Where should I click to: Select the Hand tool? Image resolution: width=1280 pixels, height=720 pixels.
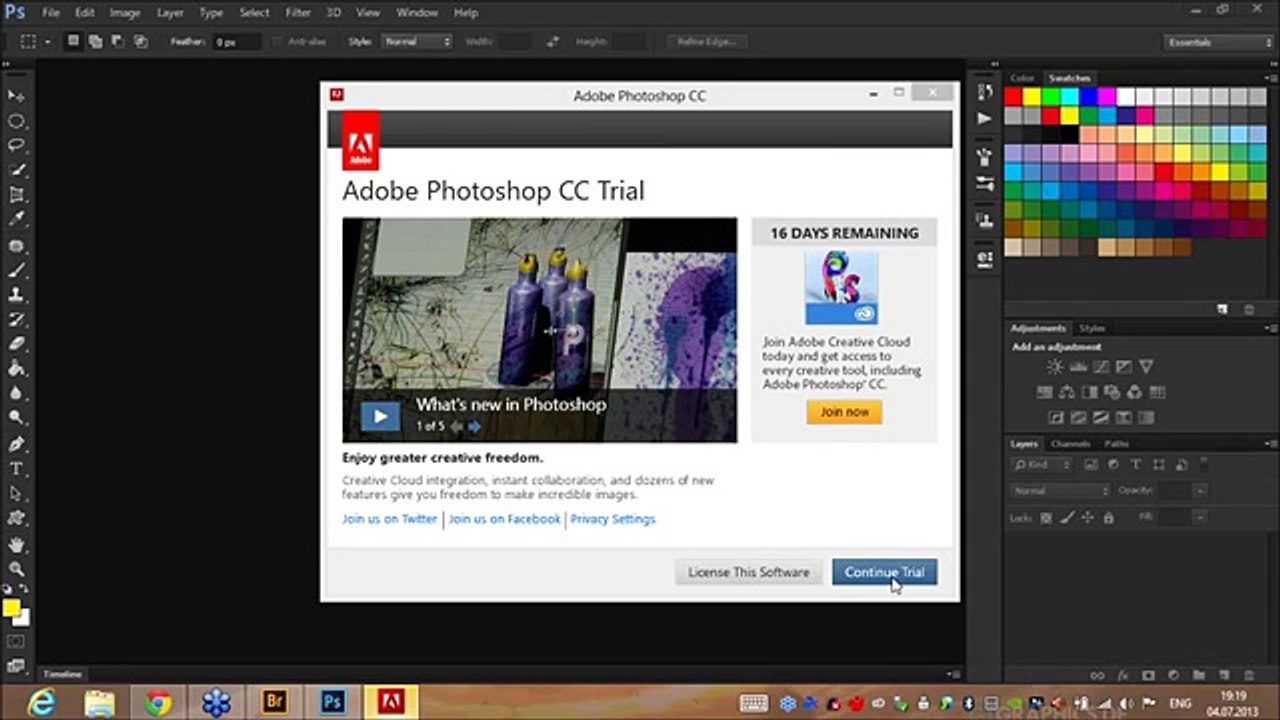(17, 545)
